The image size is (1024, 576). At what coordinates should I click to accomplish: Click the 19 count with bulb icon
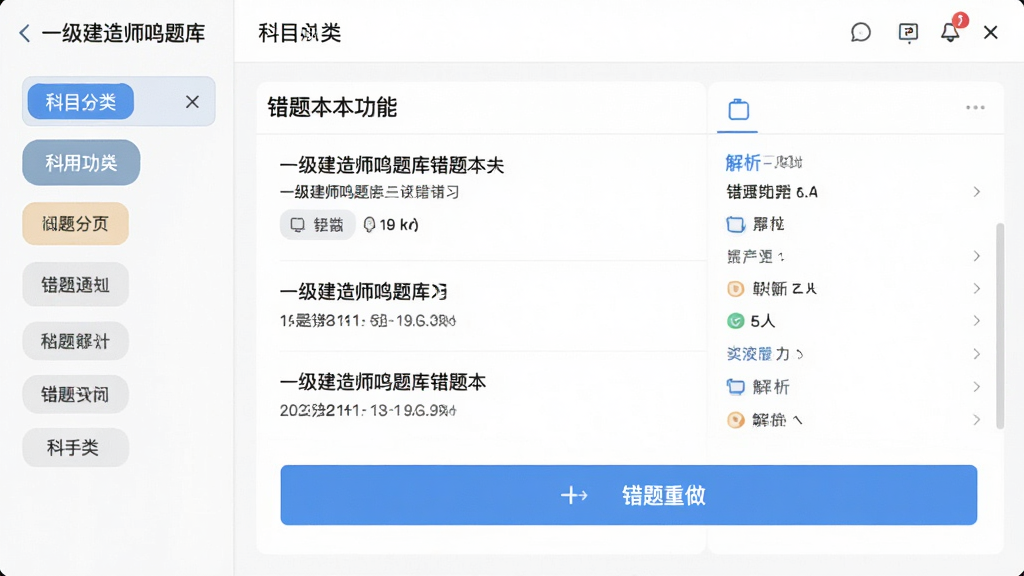pos(391,225)
